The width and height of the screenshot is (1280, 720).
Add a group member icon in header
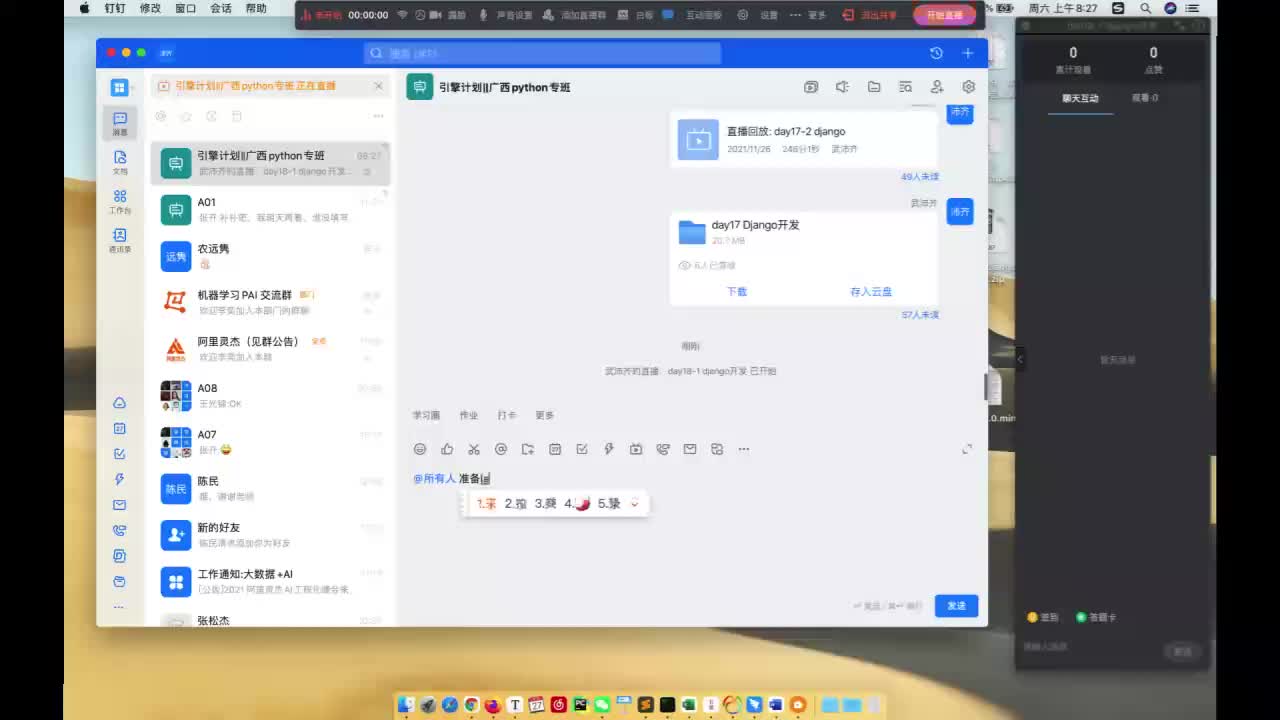point(937,87)
